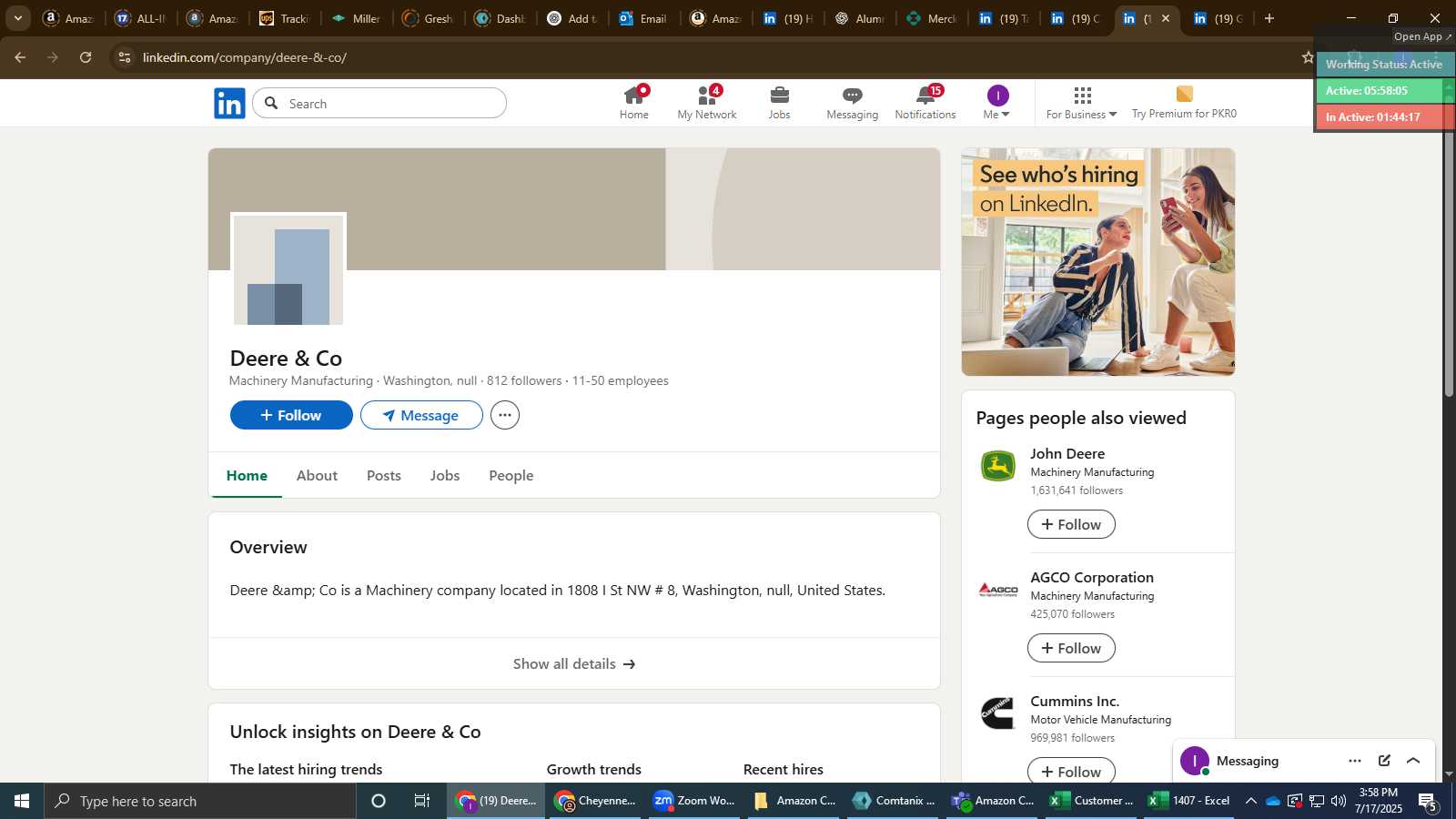
Task: Switch to the company Jobs tab
Action: (x=445, y=475)
